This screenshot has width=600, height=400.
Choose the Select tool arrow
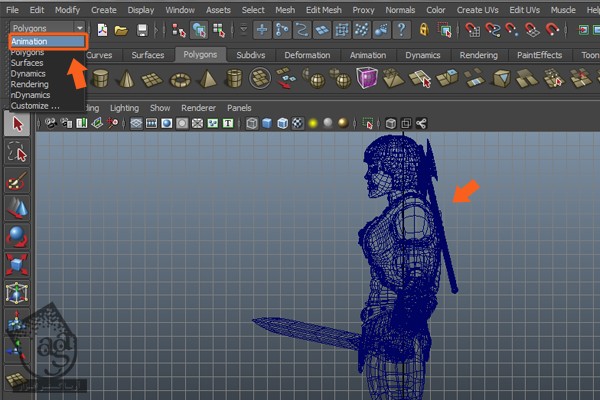pos(17,124)
